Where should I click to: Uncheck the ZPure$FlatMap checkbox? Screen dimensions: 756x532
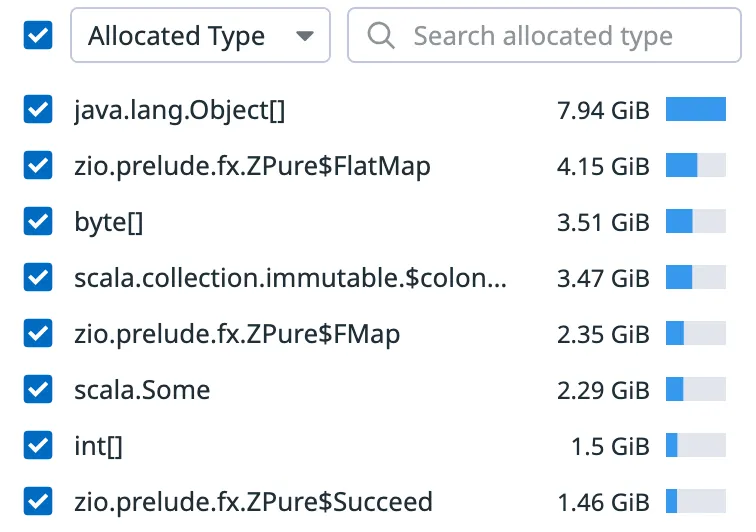pos(38,166)
